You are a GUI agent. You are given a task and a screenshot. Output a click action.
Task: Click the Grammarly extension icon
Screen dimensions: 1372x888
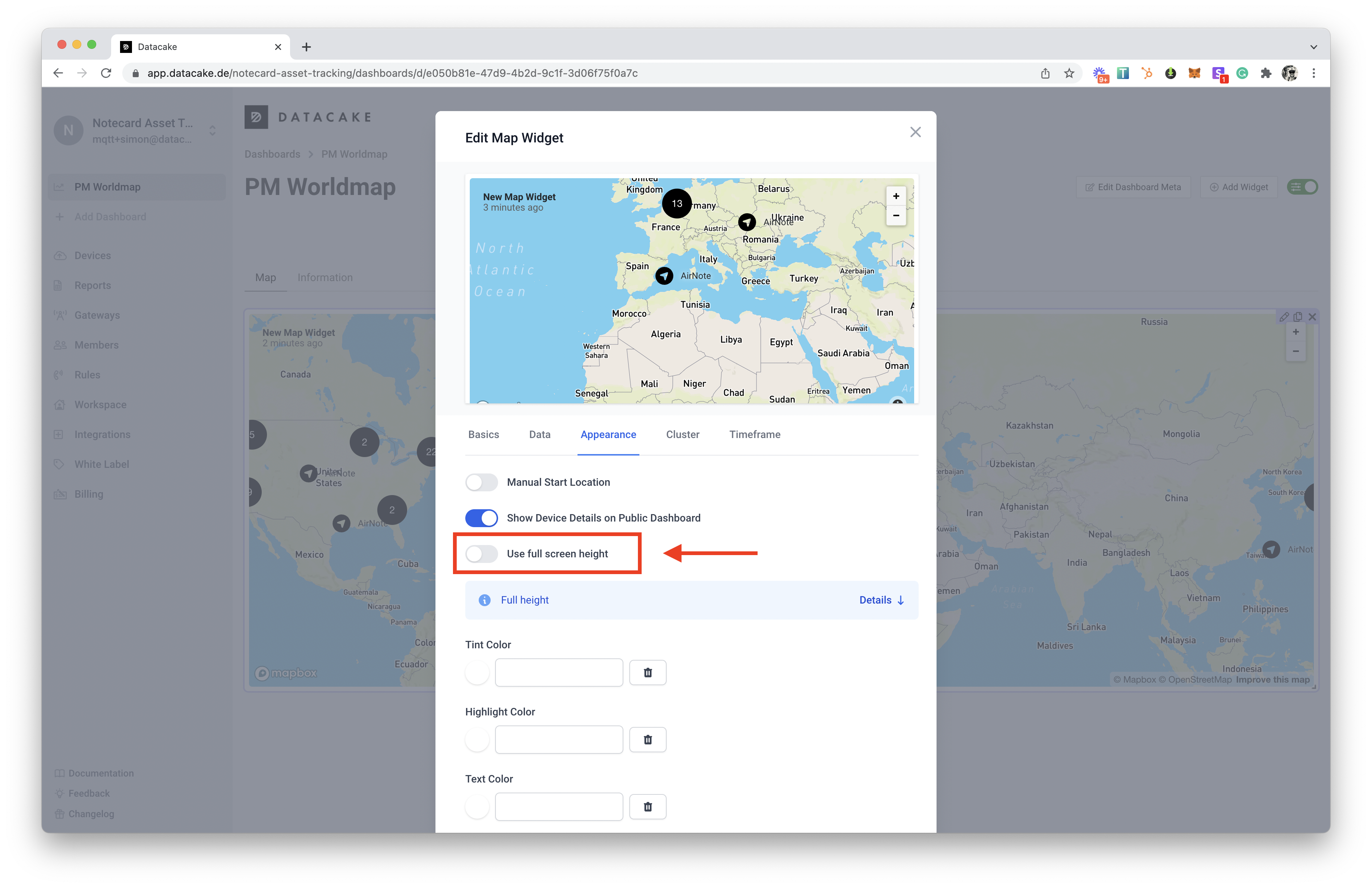pos(1242,73)
